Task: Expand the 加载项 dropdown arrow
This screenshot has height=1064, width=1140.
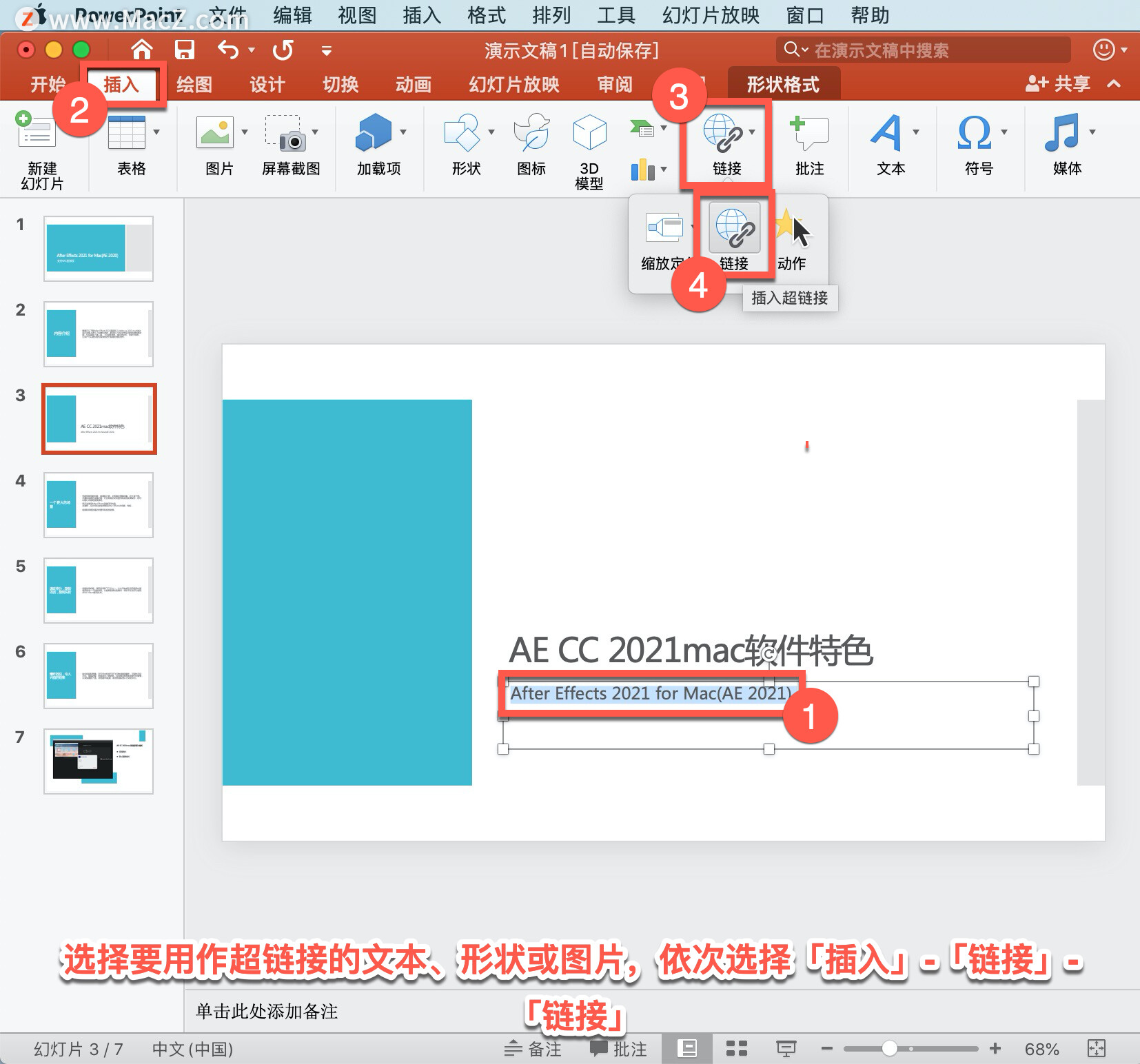Action: pyautogui.click(x=403, y=132)
